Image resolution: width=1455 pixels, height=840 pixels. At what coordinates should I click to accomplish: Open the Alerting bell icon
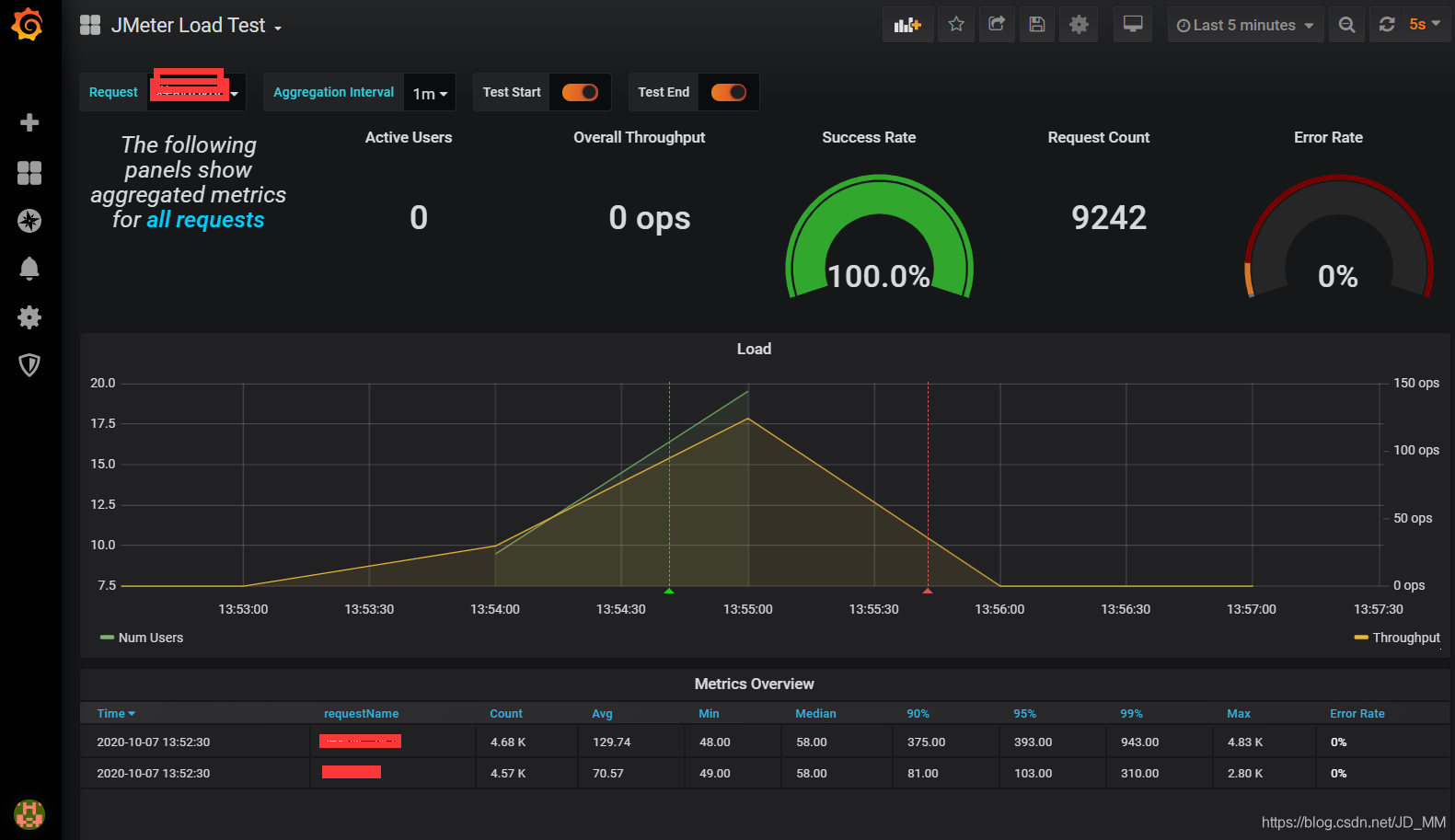coord(29,269)
